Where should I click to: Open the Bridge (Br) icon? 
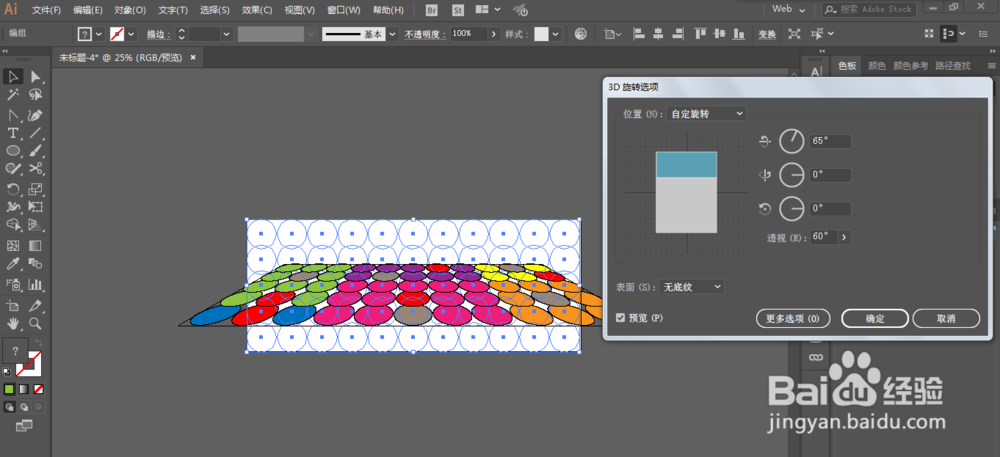(x=432, y=10)
